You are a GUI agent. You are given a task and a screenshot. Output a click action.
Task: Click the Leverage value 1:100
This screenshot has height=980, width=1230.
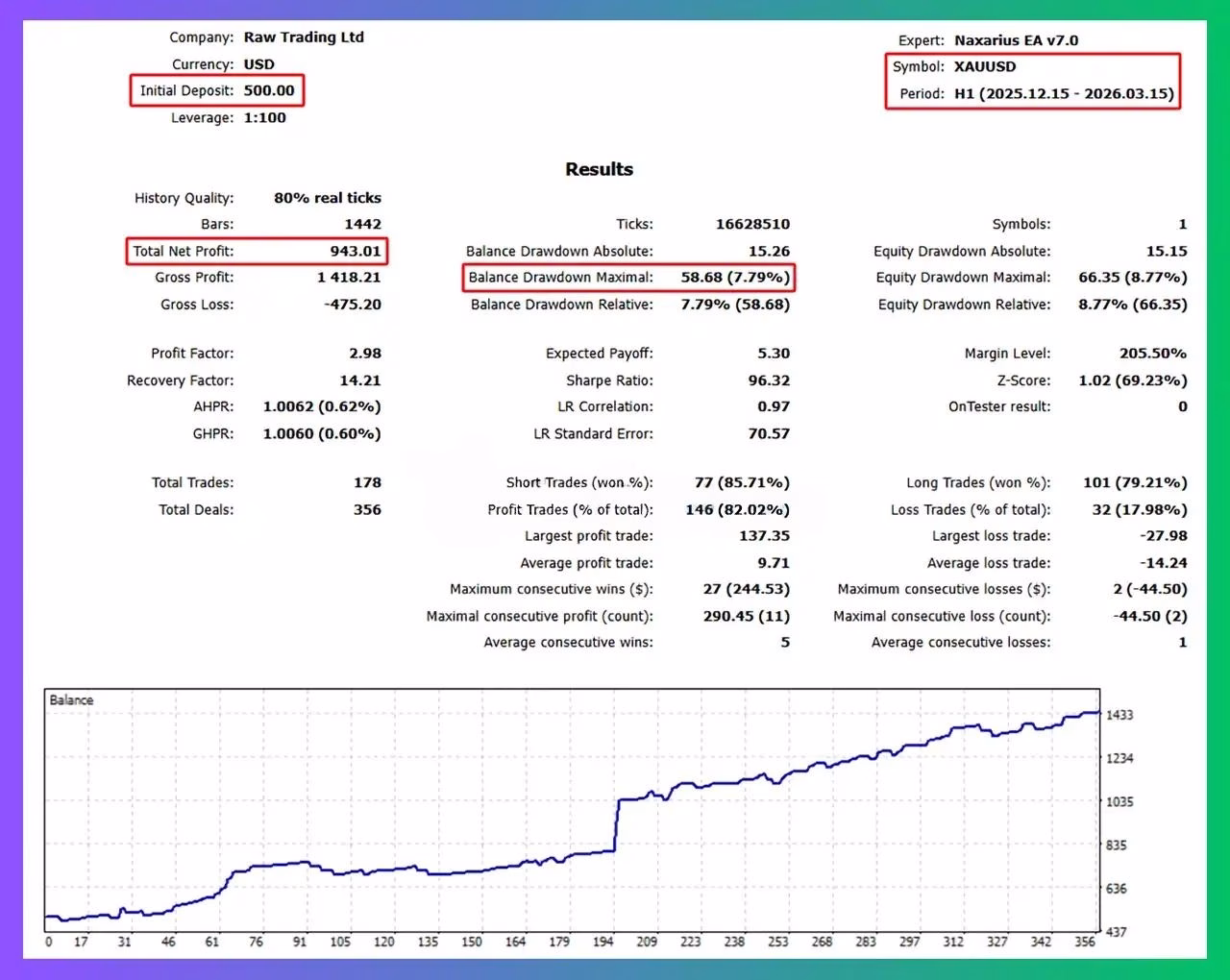(x=264, y=117)
